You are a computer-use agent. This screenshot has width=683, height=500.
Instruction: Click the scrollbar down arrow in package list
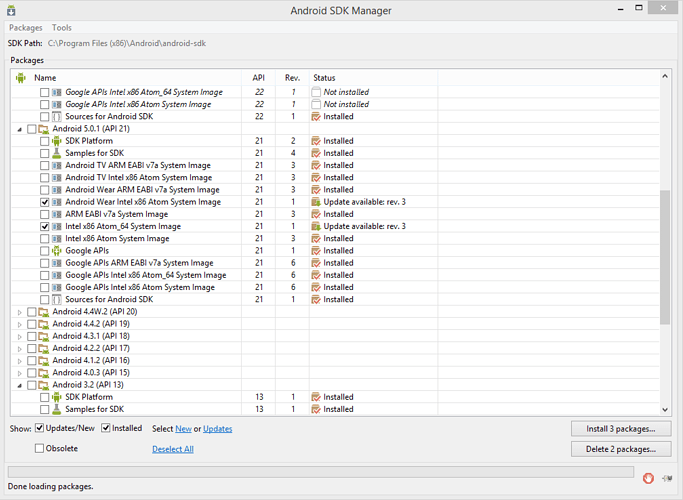pyautogui.click(x=665, y=409)
